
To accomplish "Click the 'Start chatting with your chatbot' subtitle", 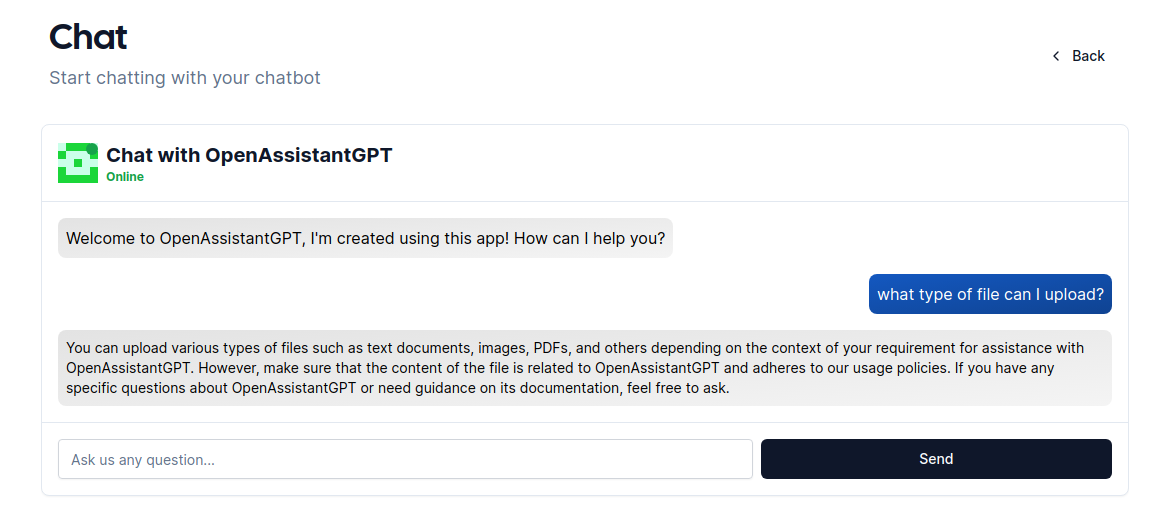I will click(x=185, y=78).
